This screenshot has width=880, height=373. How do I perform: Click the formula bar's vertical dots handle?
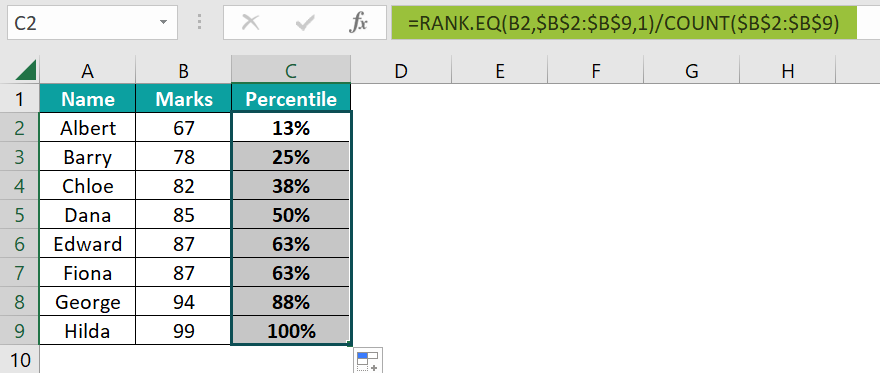[200, 22]
